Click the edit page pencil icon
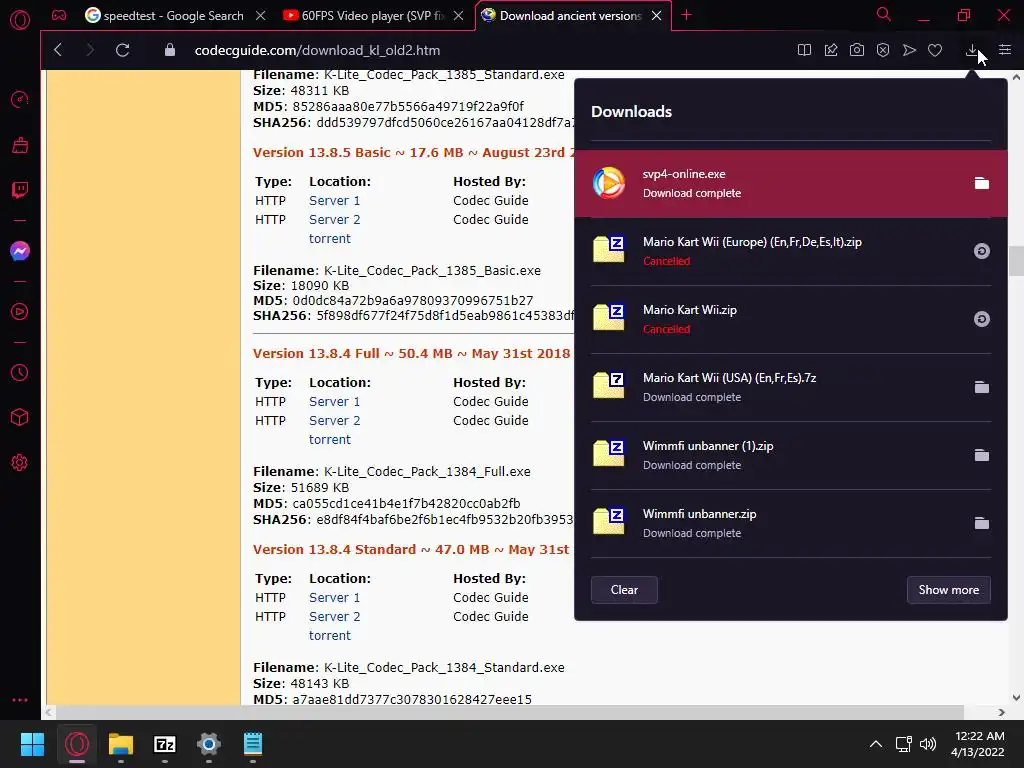This screenshot has width=1024, height=768. (x=831, y=50)
